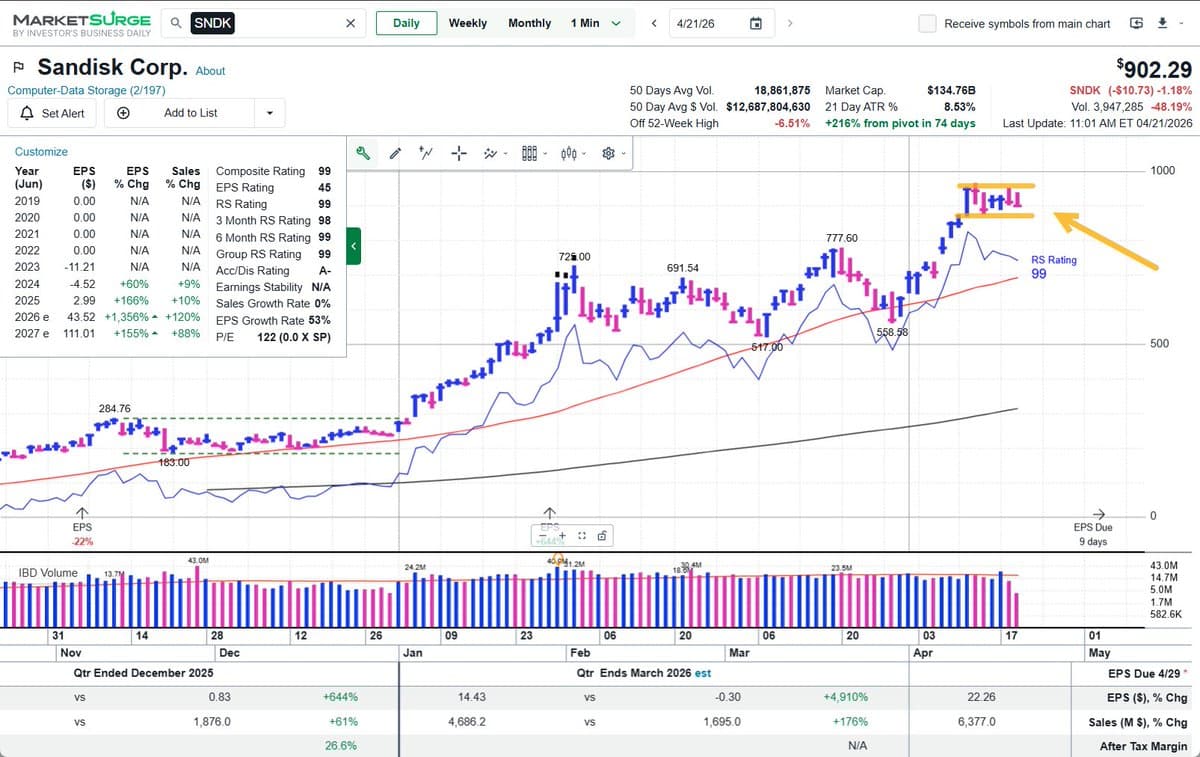Click the X to clear the SNDK search field
The width and height of the screenshot is (1200, 757).
(350, 23)
